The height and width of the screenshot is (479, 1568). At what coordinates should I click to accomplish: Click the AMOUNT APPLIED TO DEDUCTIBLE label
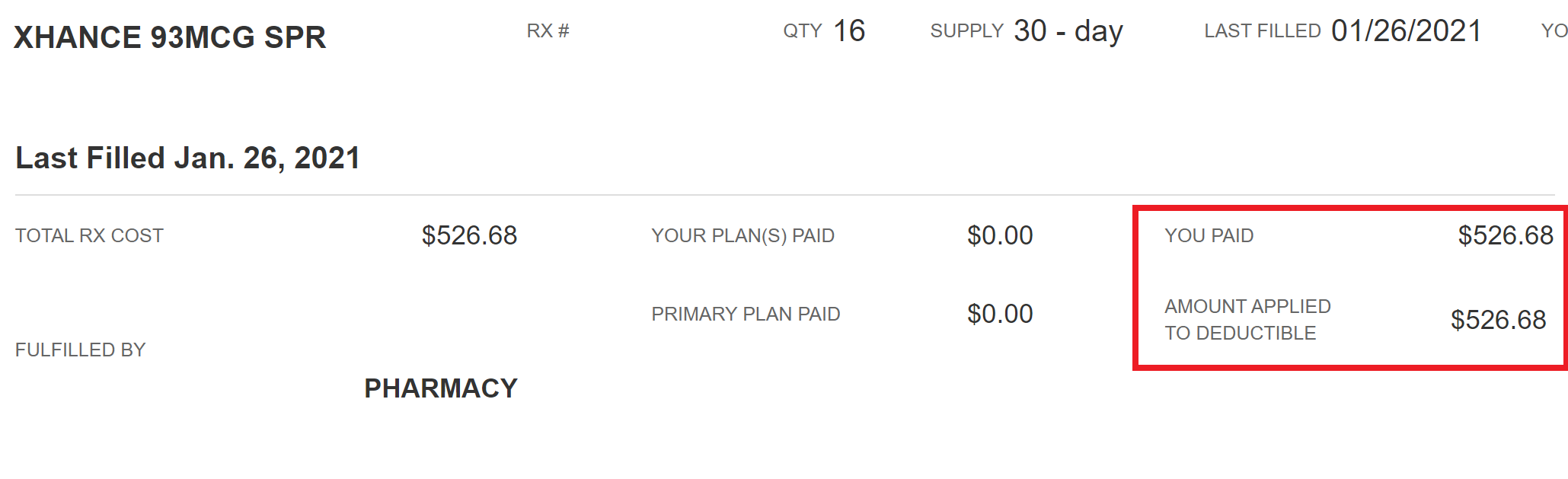coord(1247,320)
